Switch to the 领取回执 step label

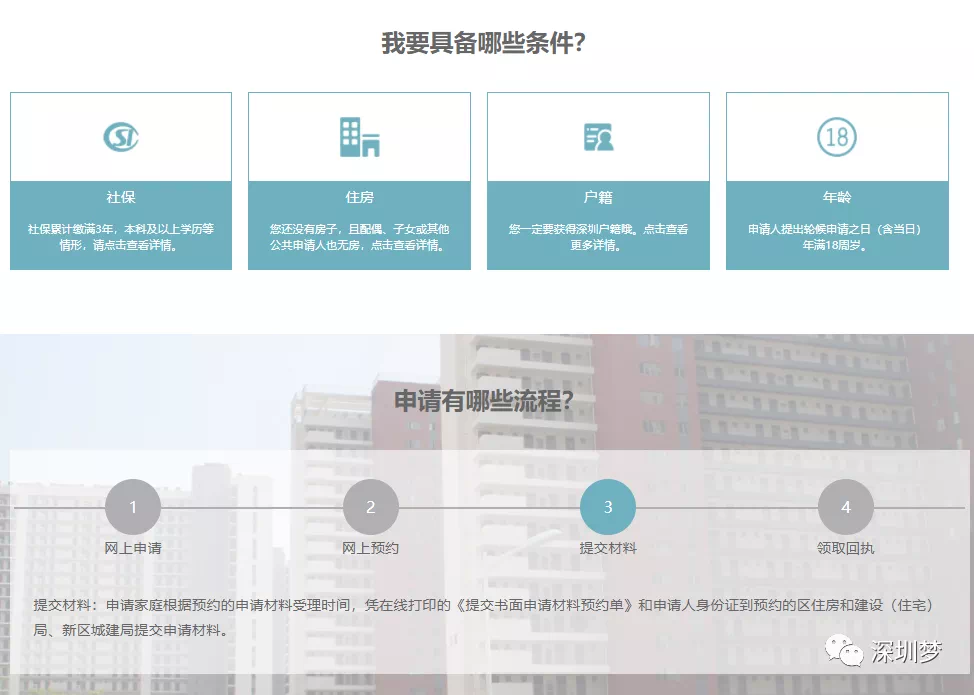pyautogui.click(x=846, y=548)
